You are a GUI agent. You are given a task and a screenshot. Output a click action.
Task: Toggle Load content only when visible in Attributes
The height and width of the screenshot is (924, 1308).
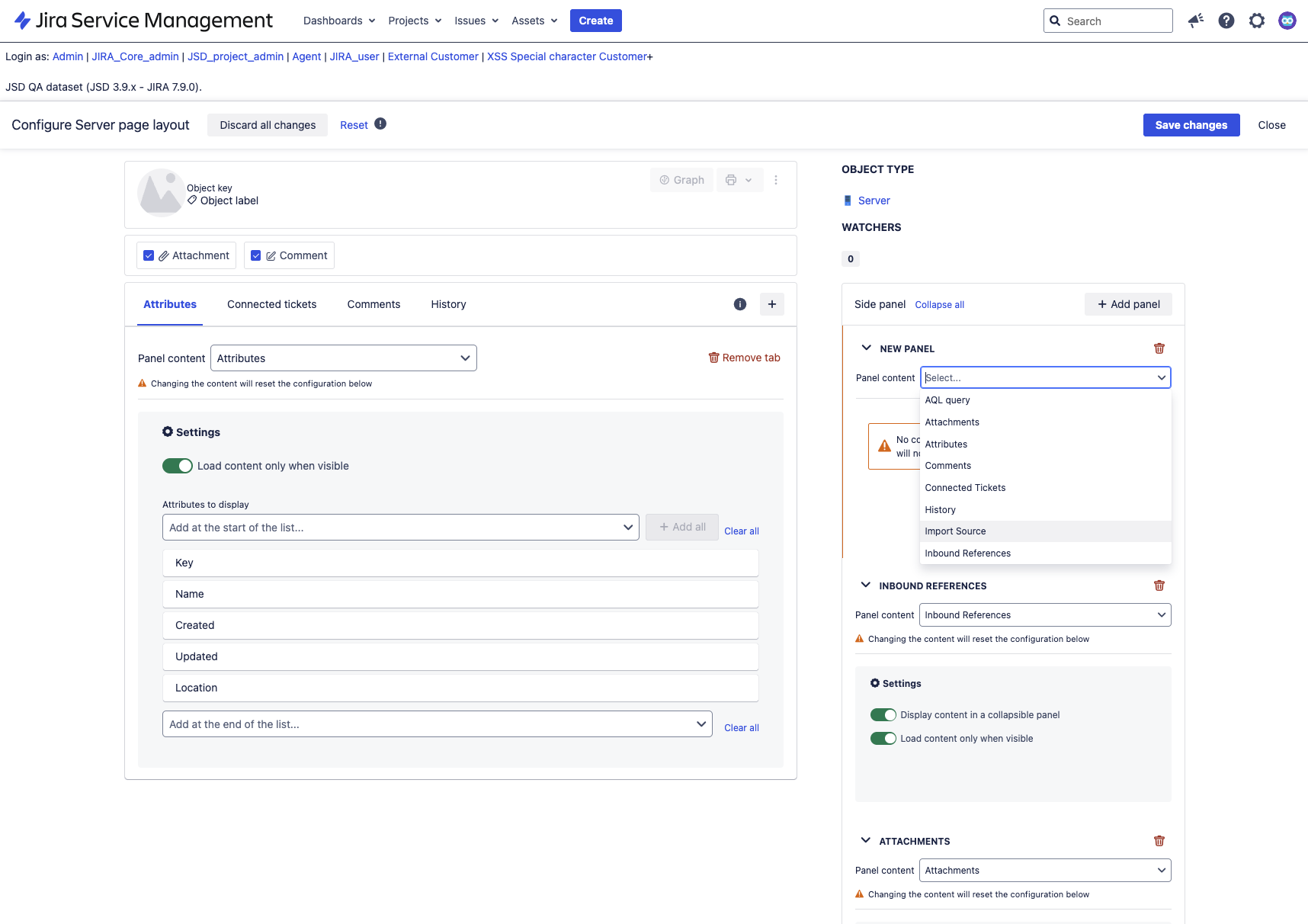178,466
